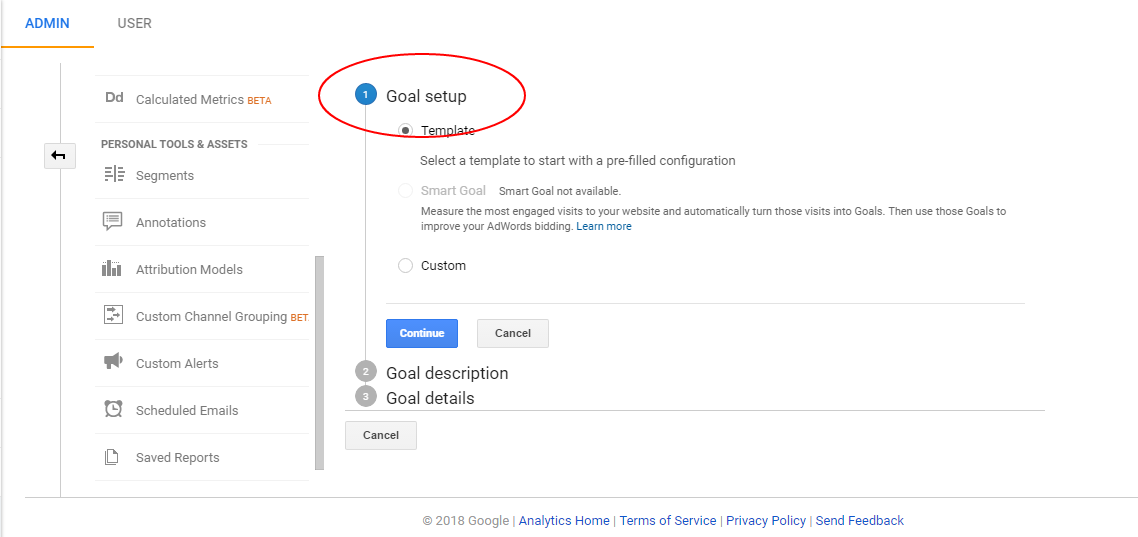Click the Custom Channel Grouping icon

(x=113, y=316)
